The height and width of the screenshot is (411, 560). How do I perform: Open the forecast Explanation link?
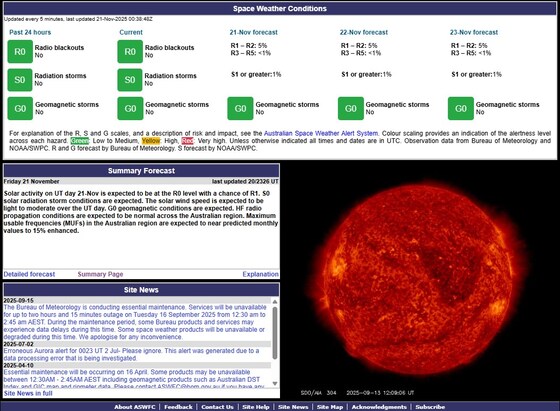260,274
